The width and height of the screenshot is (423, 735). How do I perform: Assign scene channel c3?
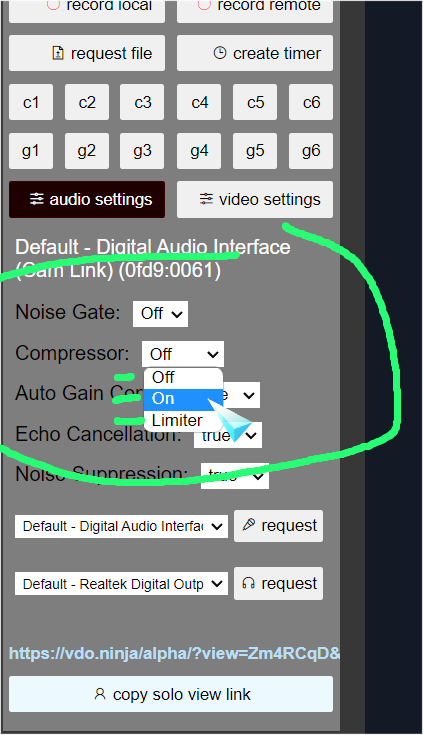click(142, 102)
